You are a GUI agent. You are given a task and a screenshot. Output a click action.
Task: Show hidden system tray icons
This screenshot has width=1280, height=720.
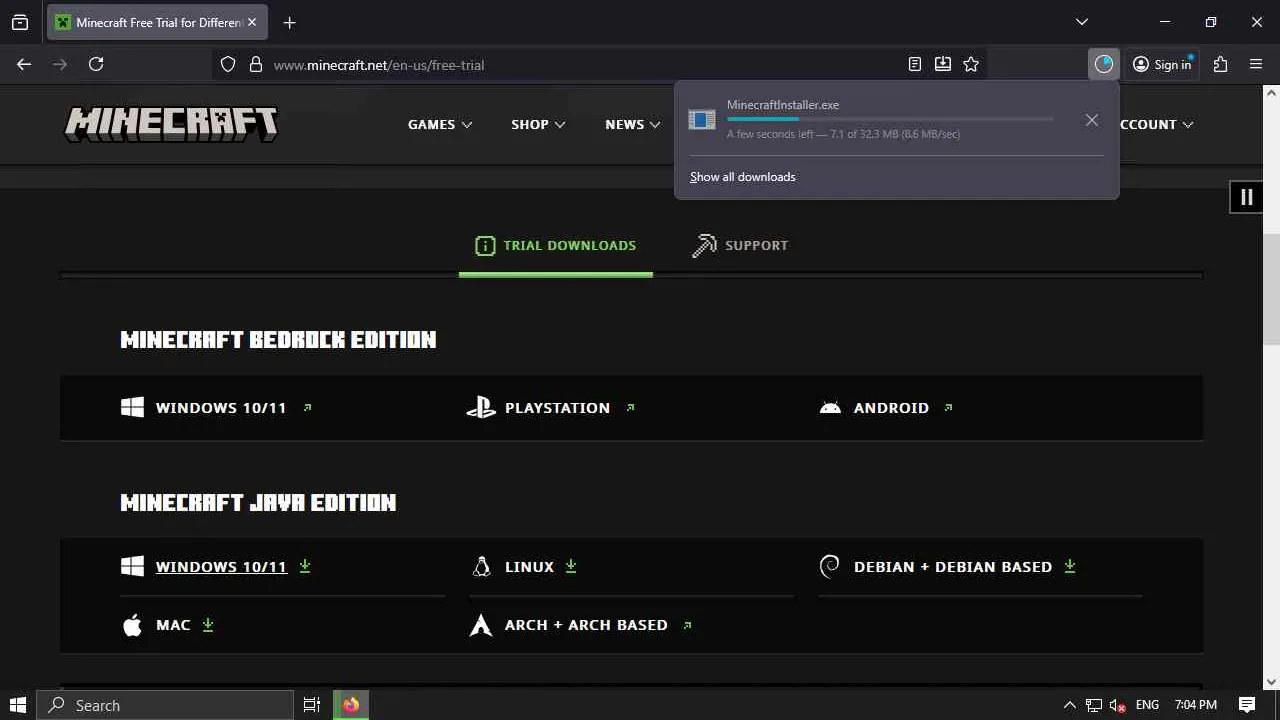point(1069,705)
